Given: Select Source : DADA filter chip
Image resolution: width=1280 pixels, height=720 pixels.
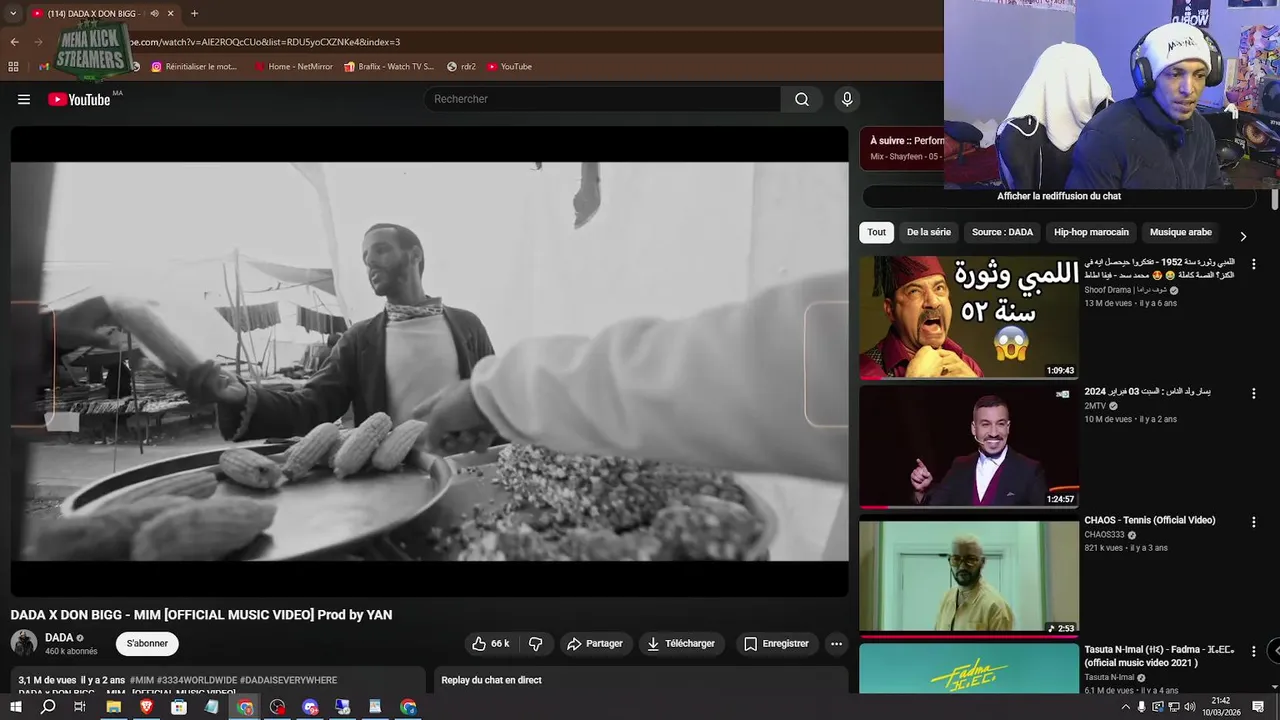Looking at the screenshot, I should click(x=1002, y=232).
